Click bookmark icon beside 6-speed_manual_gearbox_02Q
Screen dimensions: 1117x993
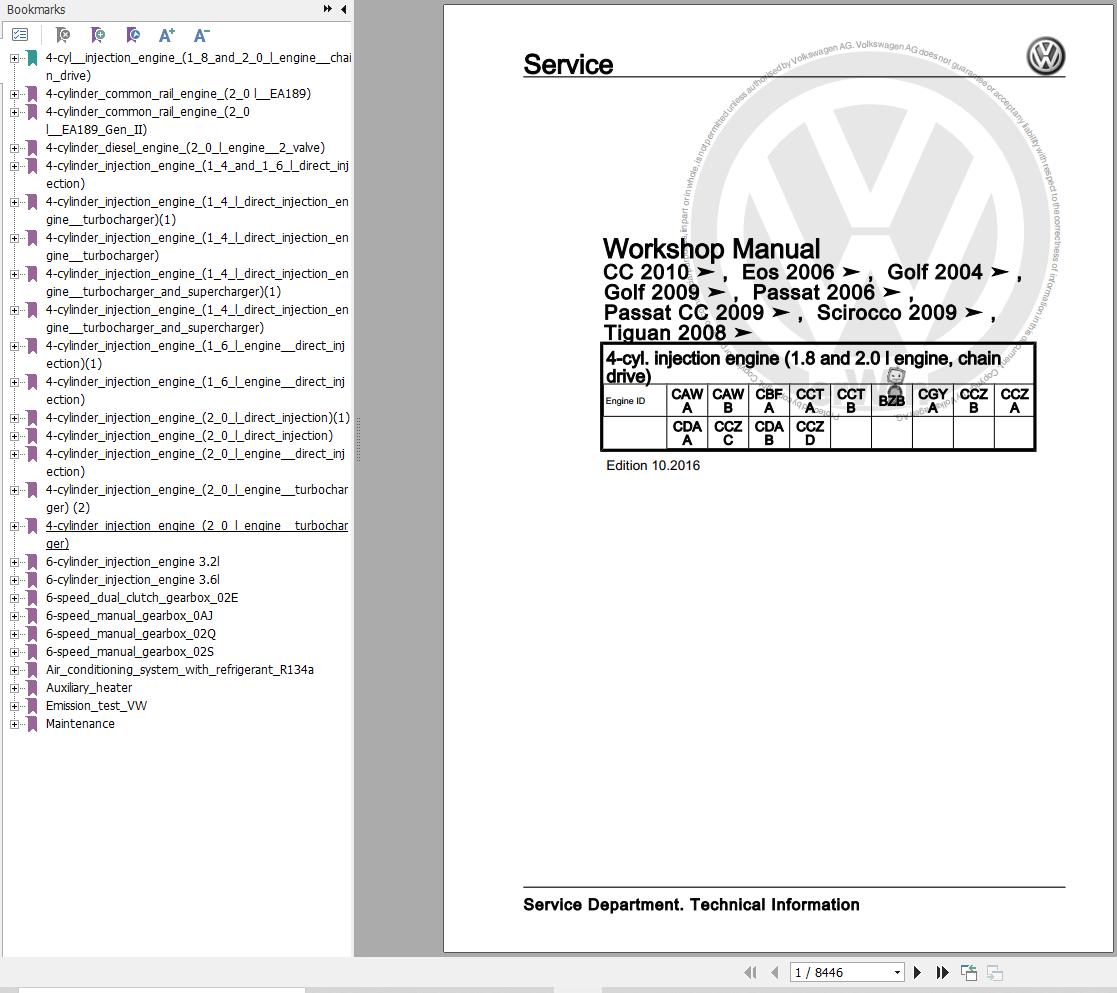coord(32,634)
